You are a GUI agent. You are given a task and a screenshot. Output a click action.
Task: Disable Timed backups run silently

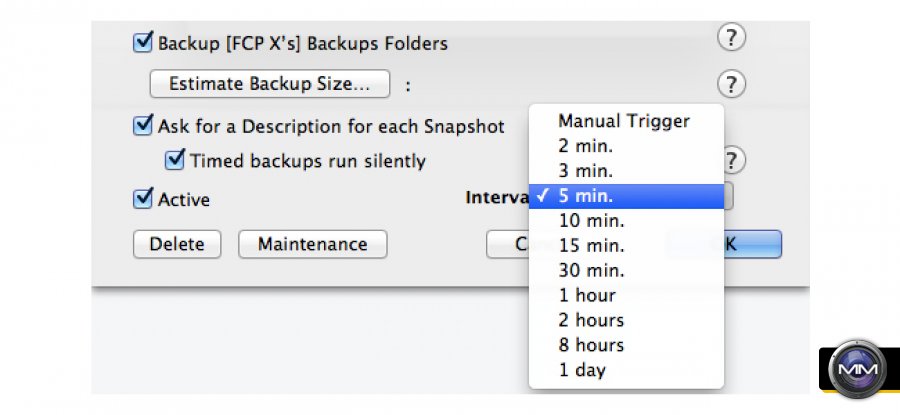point(176,160)
